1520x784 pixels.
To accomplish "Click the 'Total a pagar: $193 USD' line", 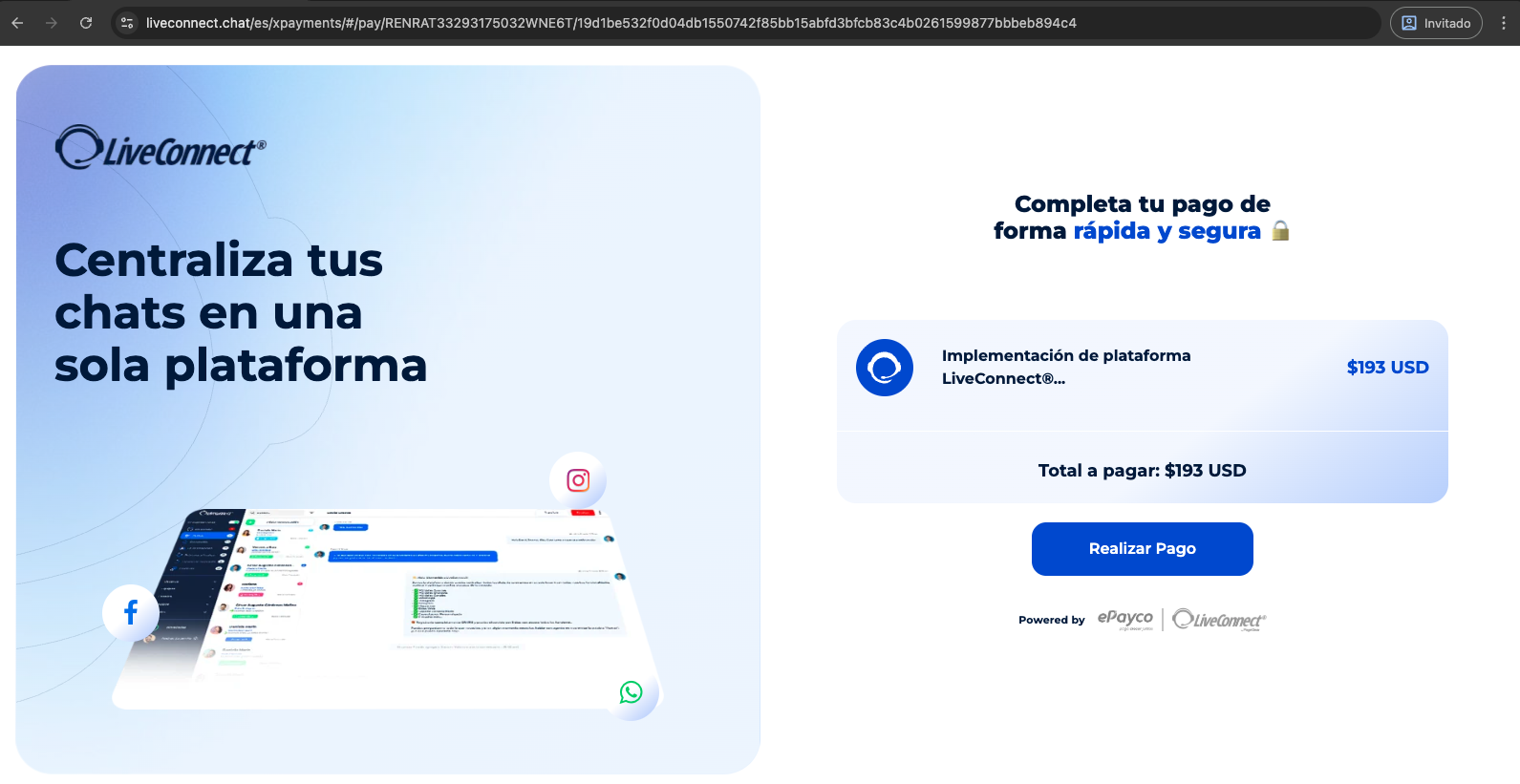I will point(1142,471).
